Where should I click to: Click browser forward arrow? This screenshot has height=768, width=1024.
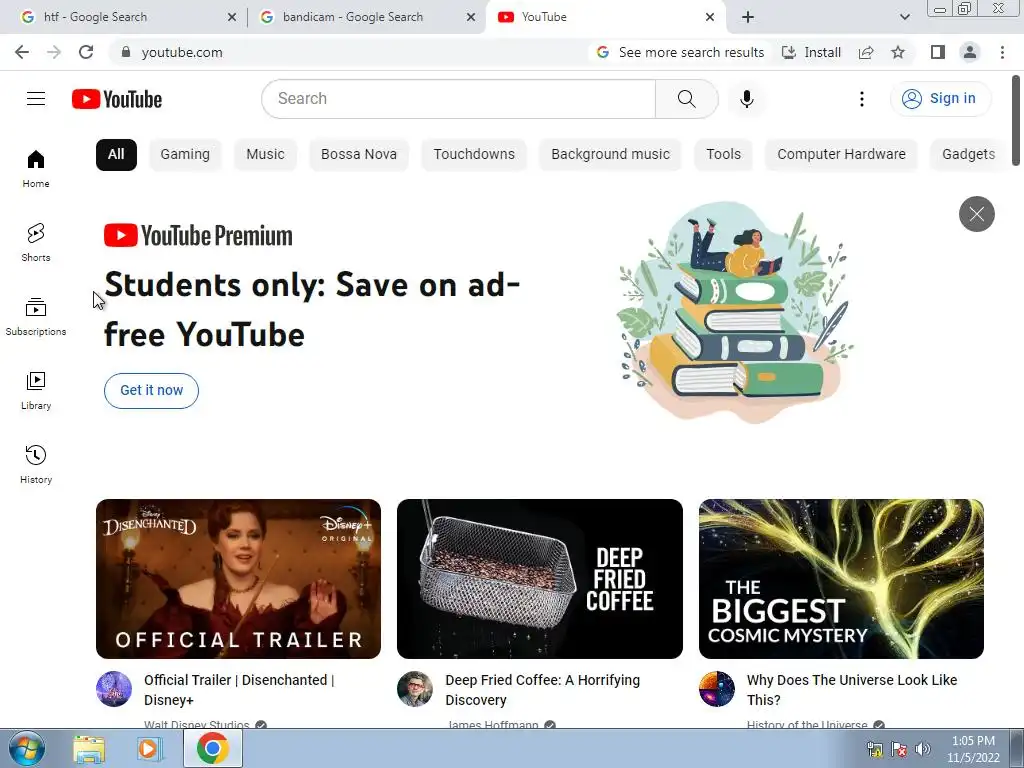coord(54,52)
